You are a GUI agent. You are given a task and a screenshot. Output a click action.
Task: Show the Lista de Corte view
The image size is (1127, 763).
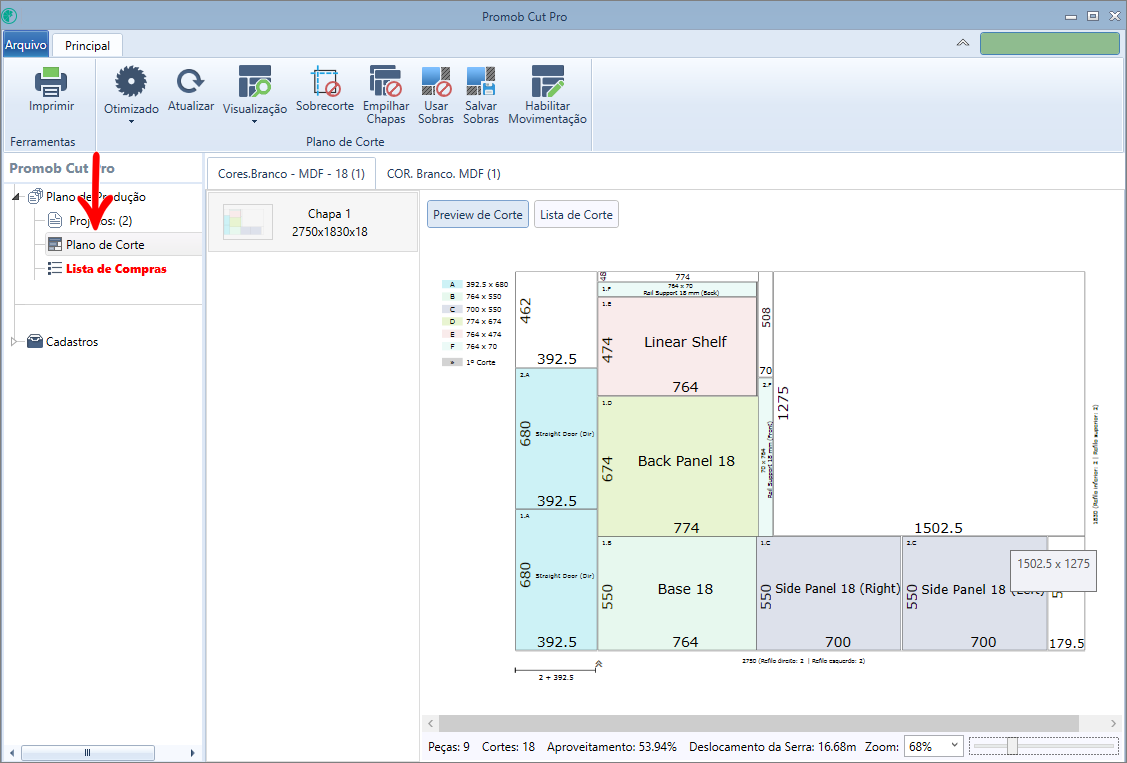tap(576, 215)
